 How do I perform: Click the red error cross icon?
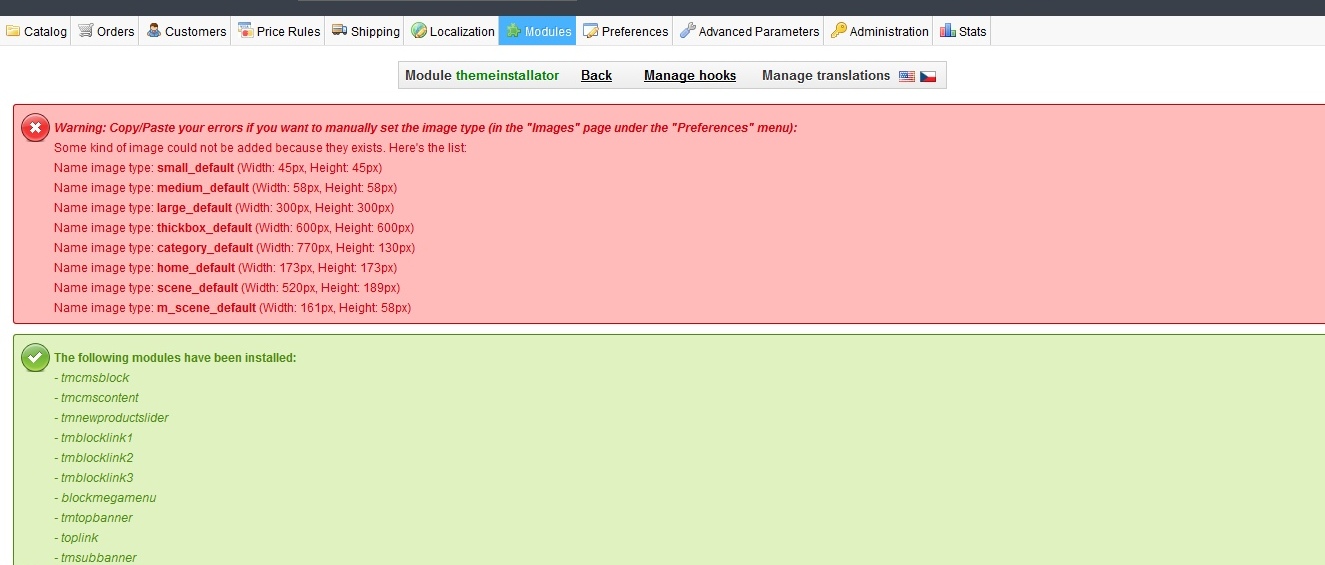(x=35, y=128)
